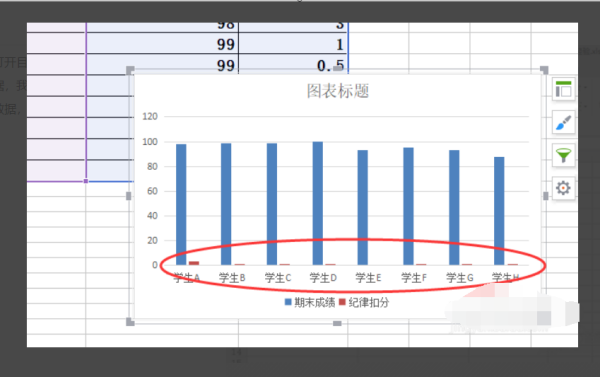The width and height of the screenshot is (600, 377).
Task: Click the purple selection range corner handle
Action: click(x=86, y=181)
